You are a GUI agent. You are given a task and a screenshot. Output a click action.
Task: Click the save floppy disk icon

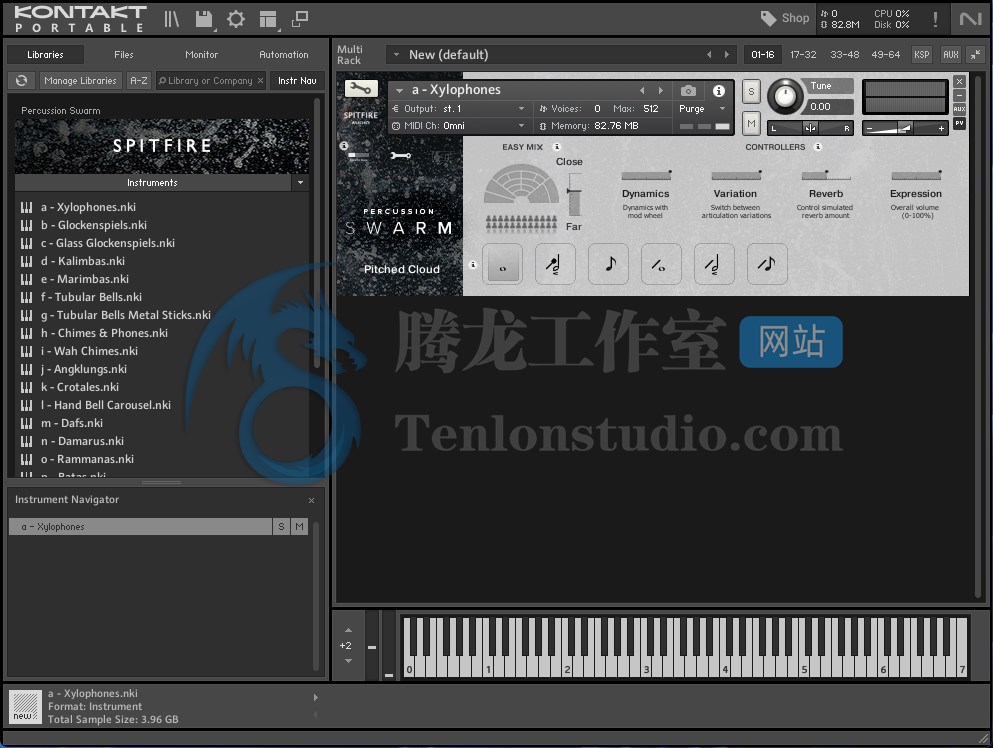pos(203,19)
